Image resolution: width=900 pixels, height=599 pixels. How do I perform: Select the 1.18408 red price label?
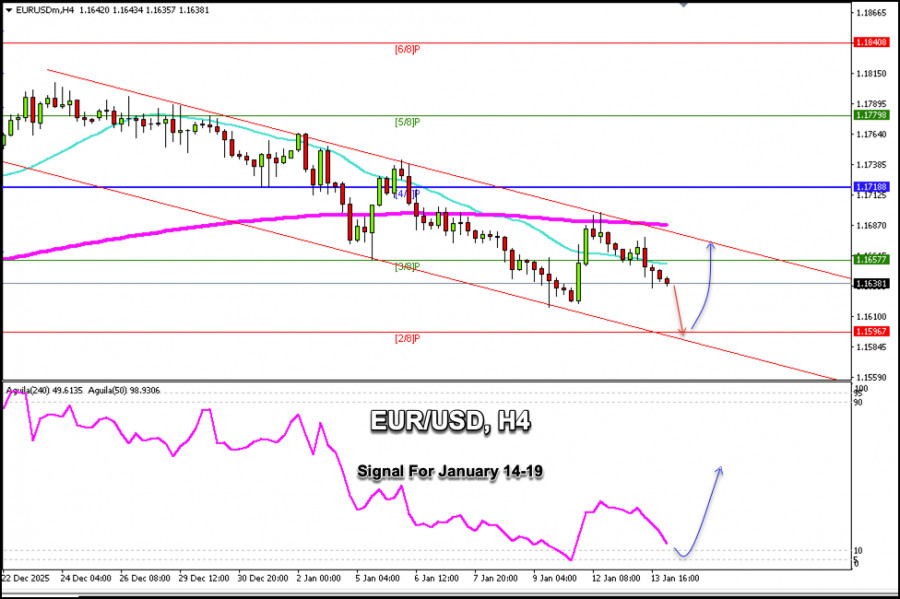[872, 42]
